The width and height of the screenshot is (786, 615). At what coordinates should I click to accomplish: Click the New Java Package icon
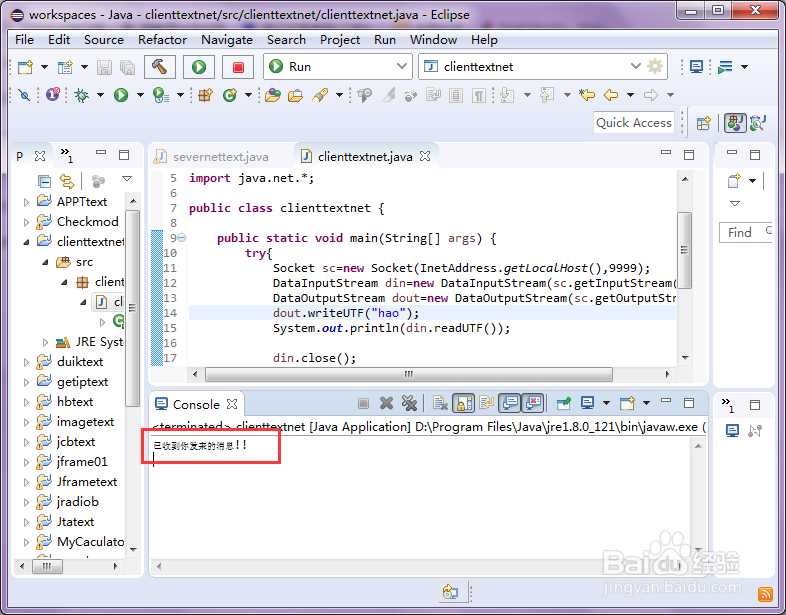[206, 95]
